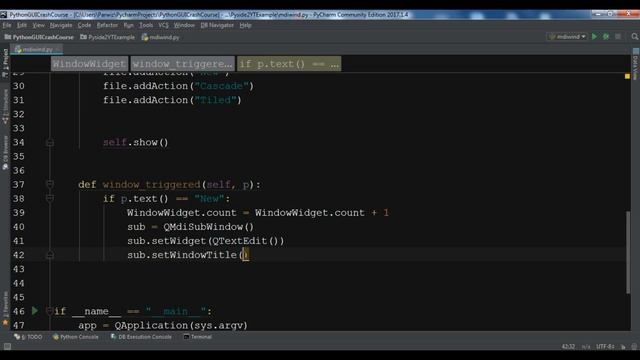Open the DB Browser side panel
The height and width of the screenshot is (360, 640).
pyautogui.click(x=5, y=153)
